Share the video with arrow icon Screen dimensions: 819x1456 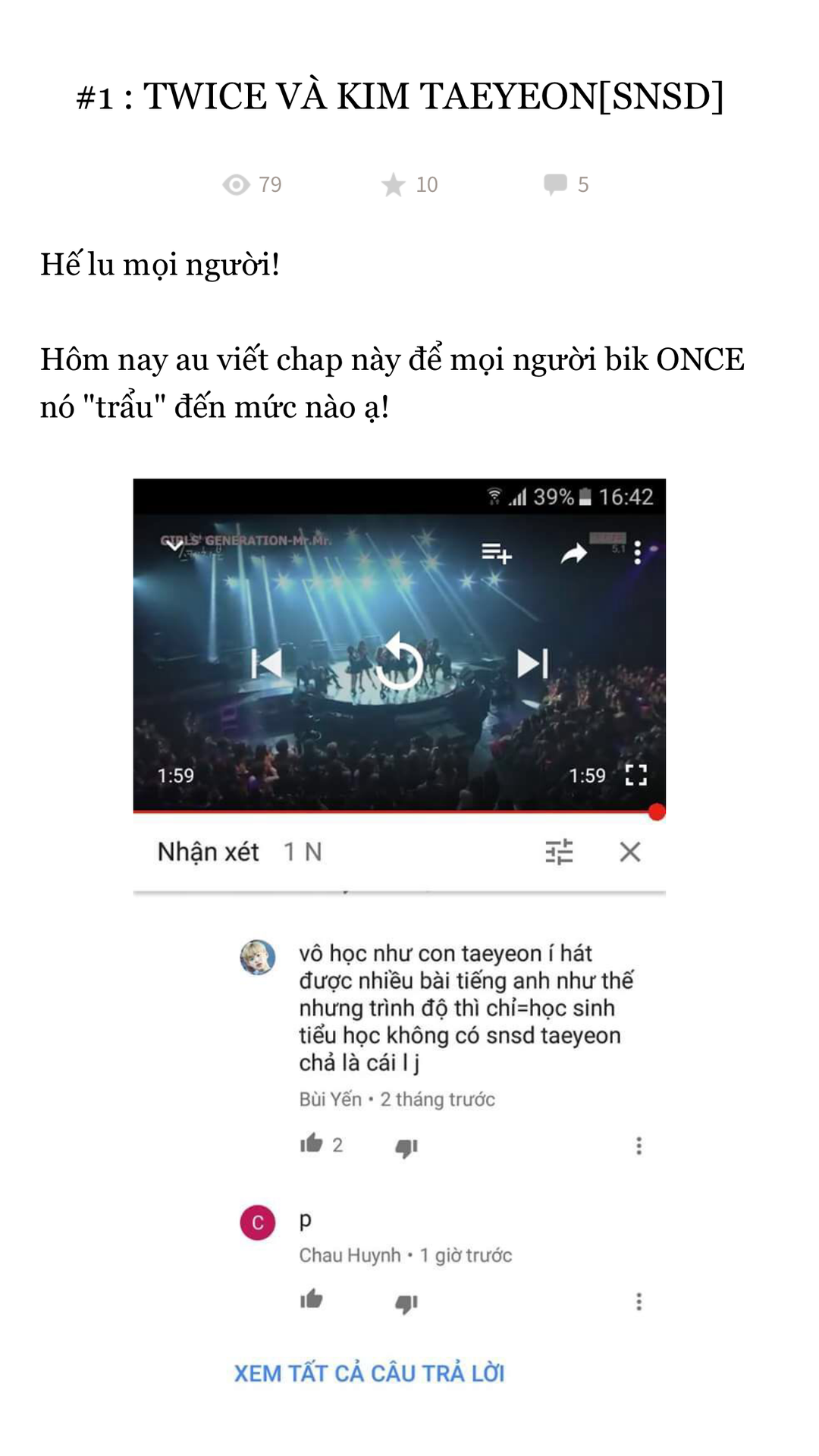574,554
